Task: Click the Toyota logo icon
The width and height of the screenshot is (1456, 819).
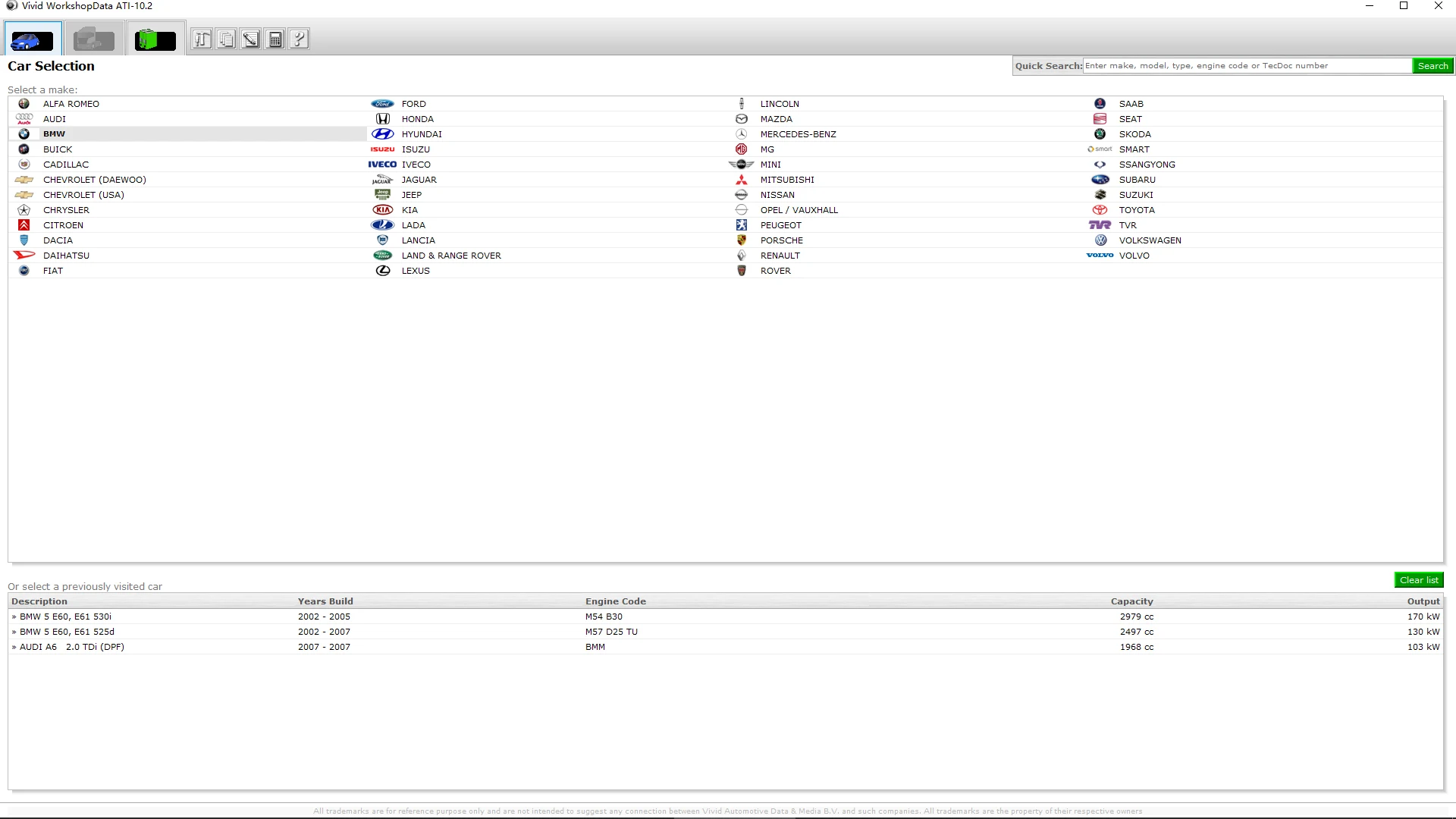Action: (x=1100, y=210)
